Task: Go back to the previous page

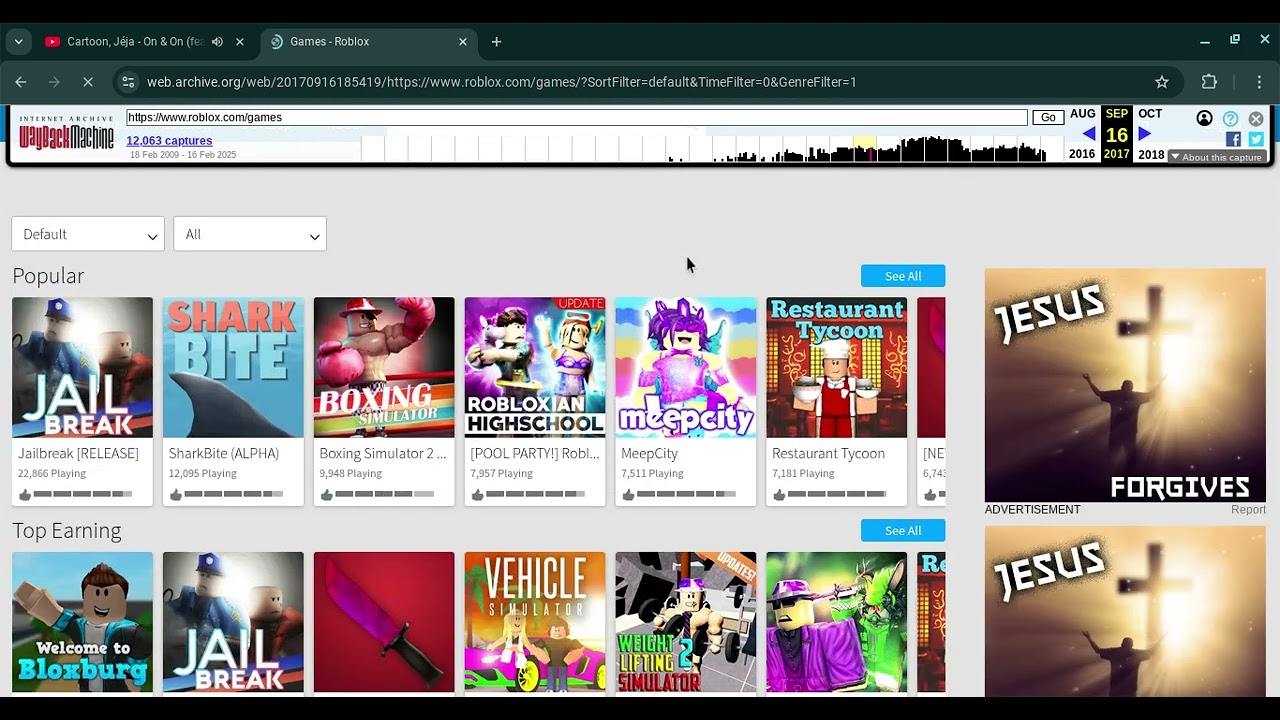Action: click(x=21, y=82)
